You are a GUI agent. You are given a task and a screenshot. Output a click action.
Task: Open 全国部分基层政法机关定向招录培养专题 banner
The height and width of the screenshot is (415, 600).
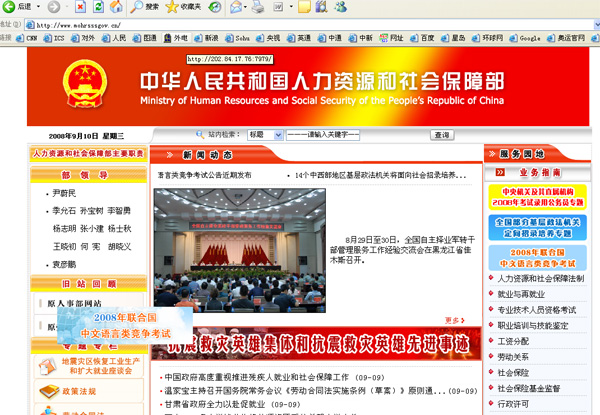pyautogui.click(x=537, y=228)
